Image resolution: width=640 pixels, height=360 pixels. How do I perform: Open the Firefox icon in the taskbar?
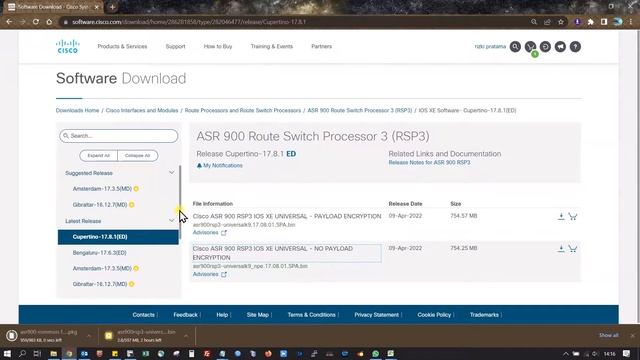[x=268, y=353]
